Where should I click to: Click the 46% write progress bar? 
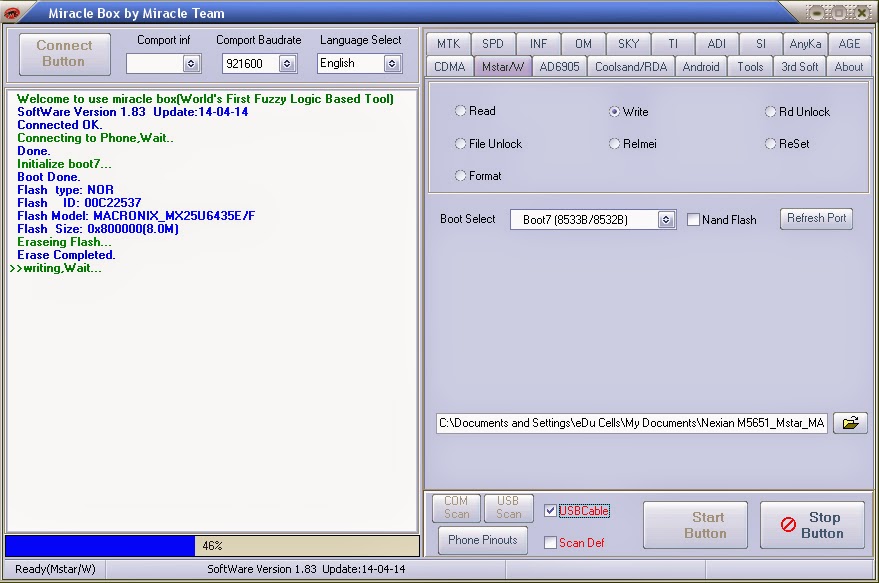pyautogui.click(x=212, y=545)
